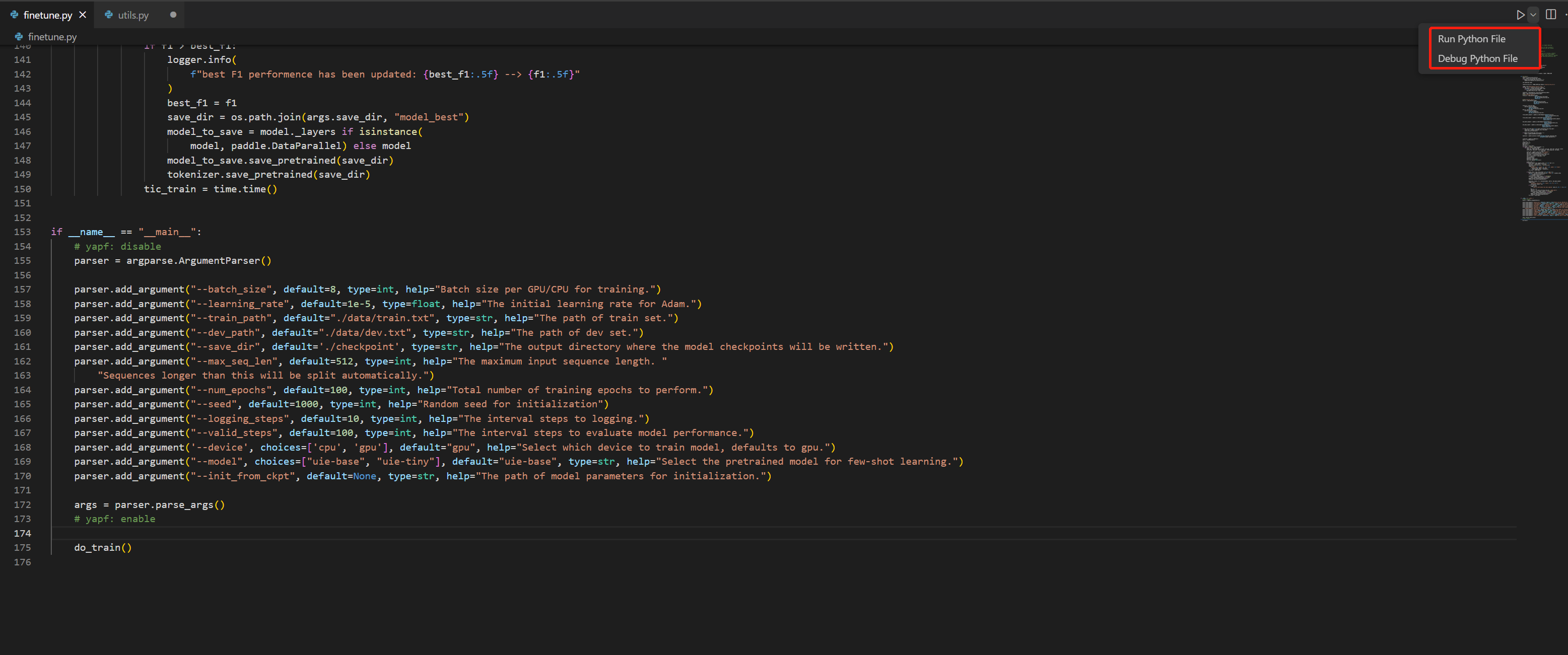This screenshot has height=655, width=1568.
Task: Click the unsaved changes dot on utils.py tab
Action: pyautogui.click(x=174, y=15)
